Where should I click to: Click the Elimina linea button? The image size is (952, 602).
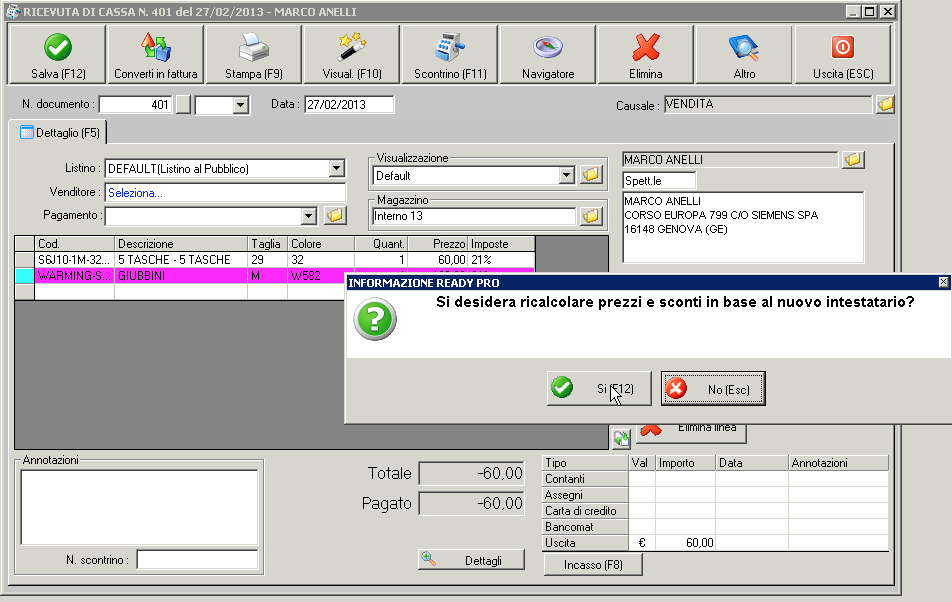pos(692,432)
